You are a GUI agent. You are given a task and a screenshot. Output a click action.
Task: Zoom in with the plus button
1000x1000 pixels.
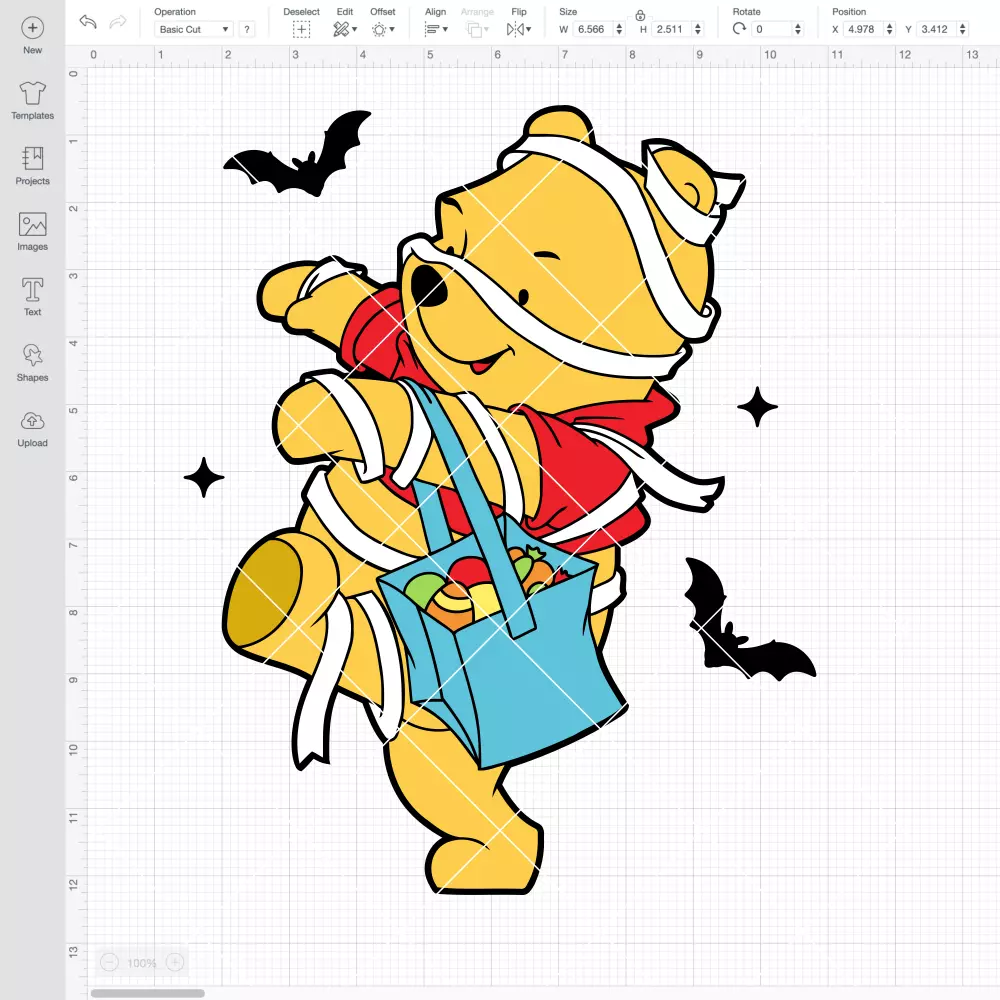click(175, 962)
